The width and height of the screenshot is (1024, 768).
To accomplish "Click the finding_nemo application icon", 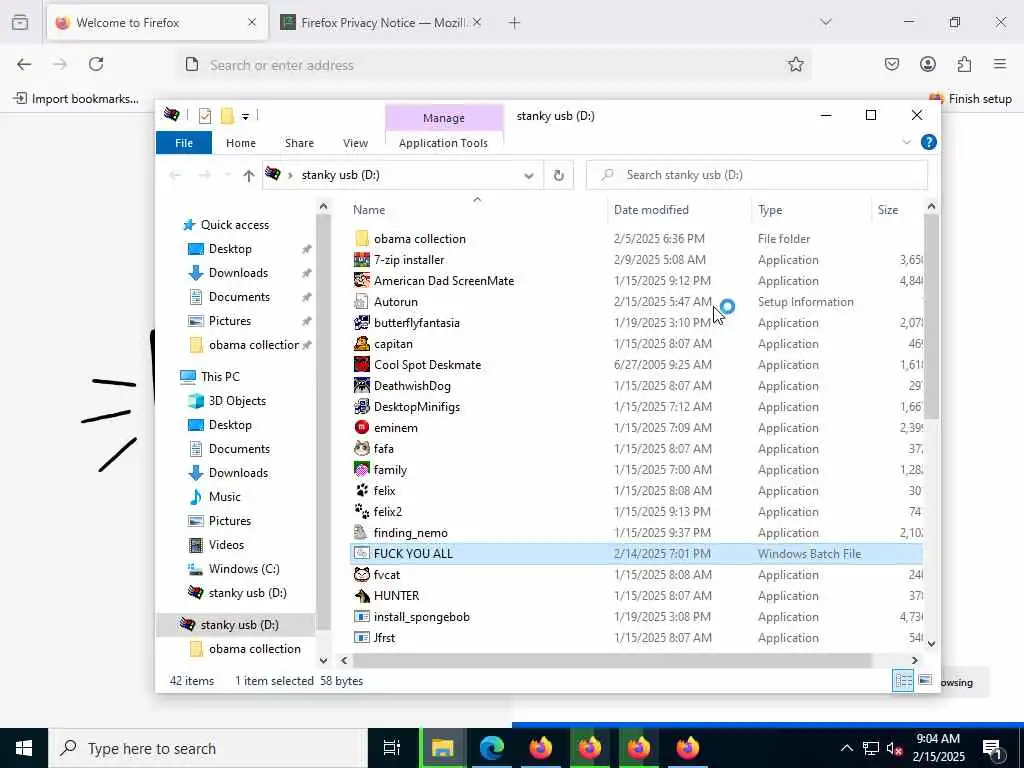I will point(362,532).
